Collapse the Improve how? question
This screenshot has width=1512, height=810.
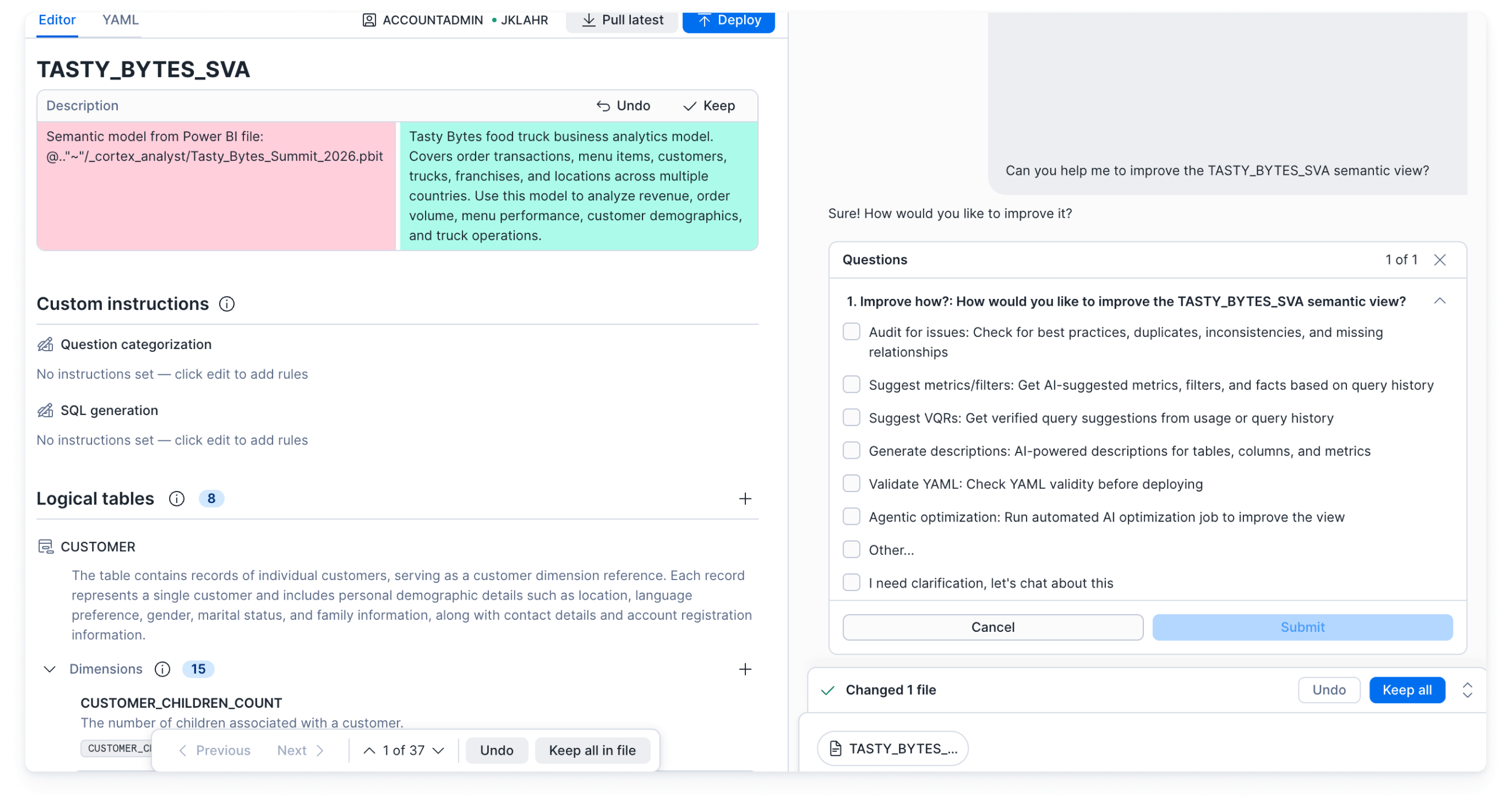click(1440, 301)
